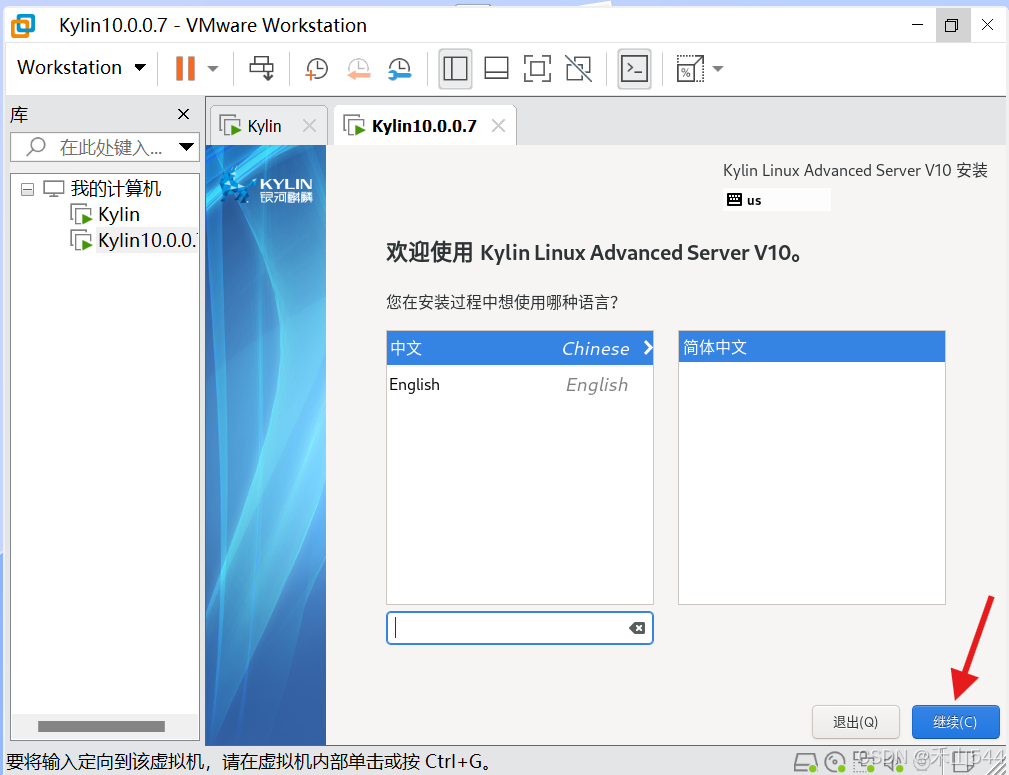1009x775 pixels.
Task: Send Ctrl+Alt+Del to the virtual machine
Action: (261, 68)
